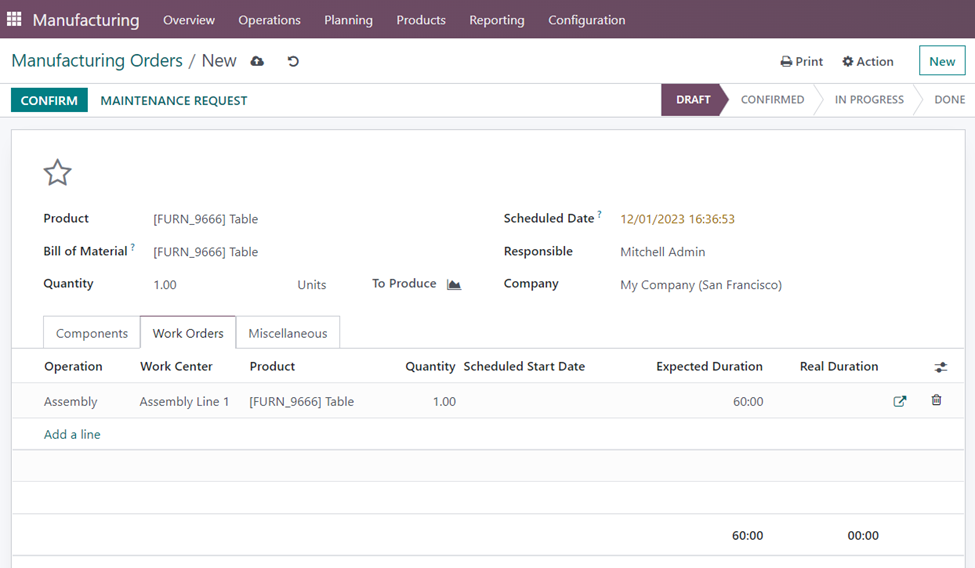The image size is (975, 568).
Task: Click the discard changes undo icon
Action: click(x=293, y=61)
